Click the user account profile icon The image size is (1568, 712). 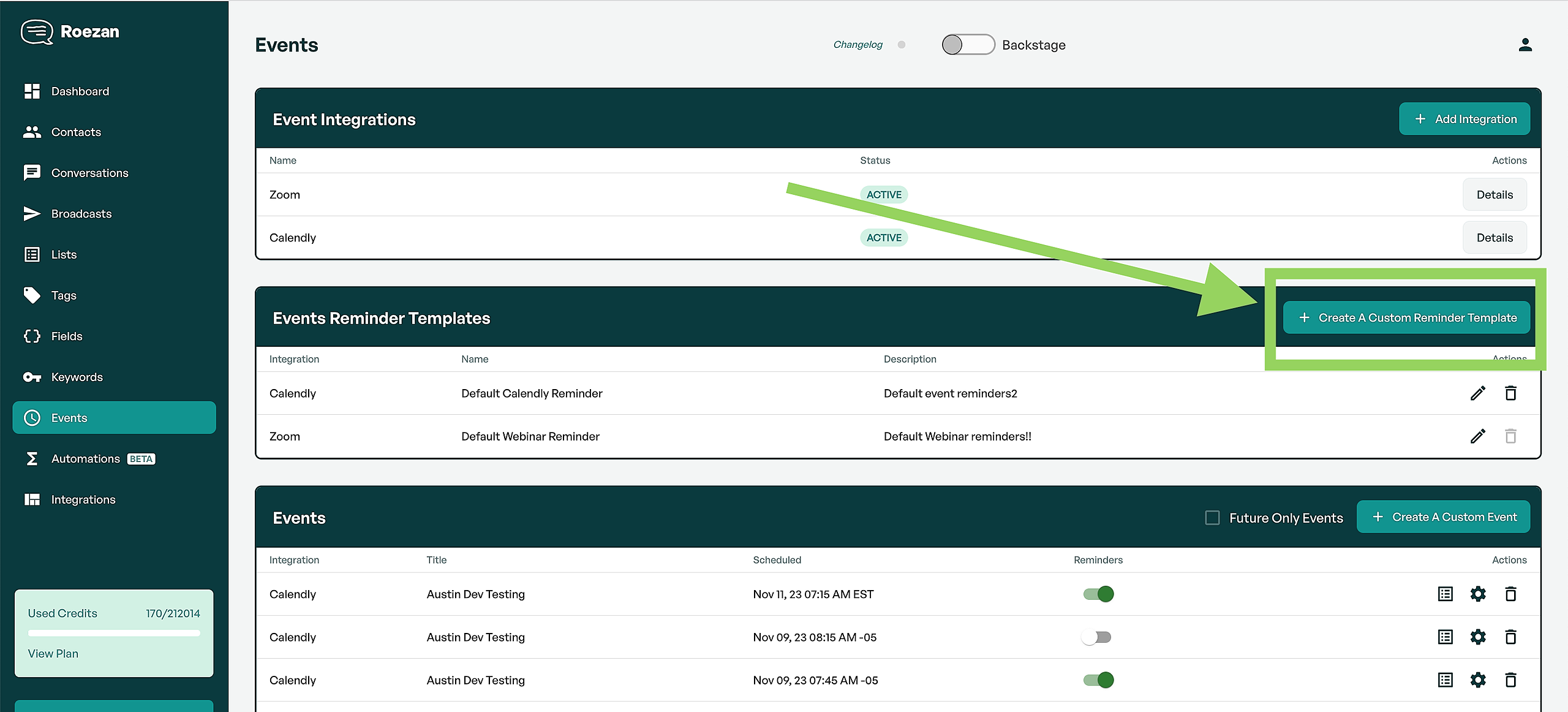[1525, 45]
